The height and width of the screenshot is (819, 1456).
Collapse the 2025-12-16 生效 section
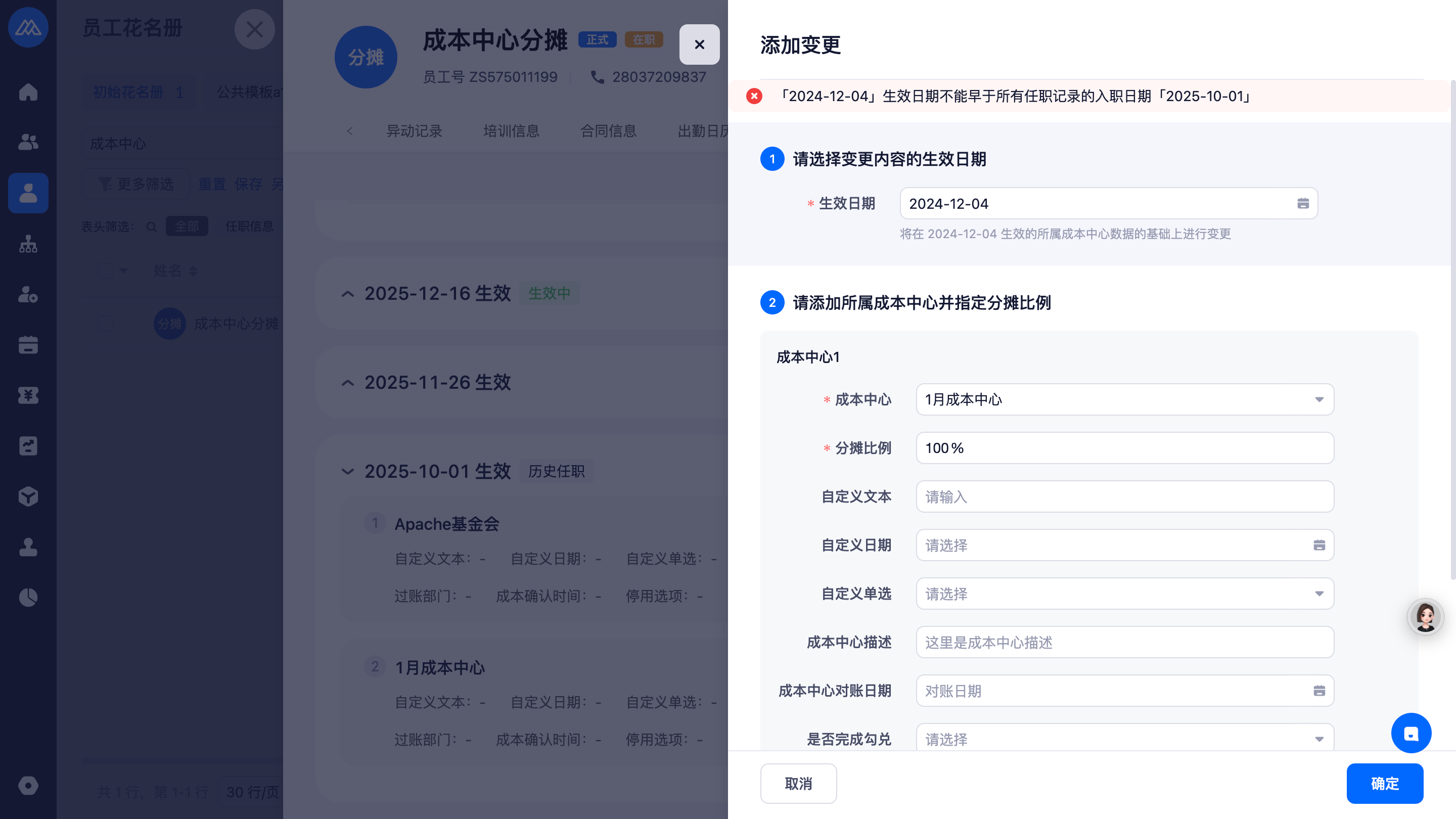click(x=348, y=294)
